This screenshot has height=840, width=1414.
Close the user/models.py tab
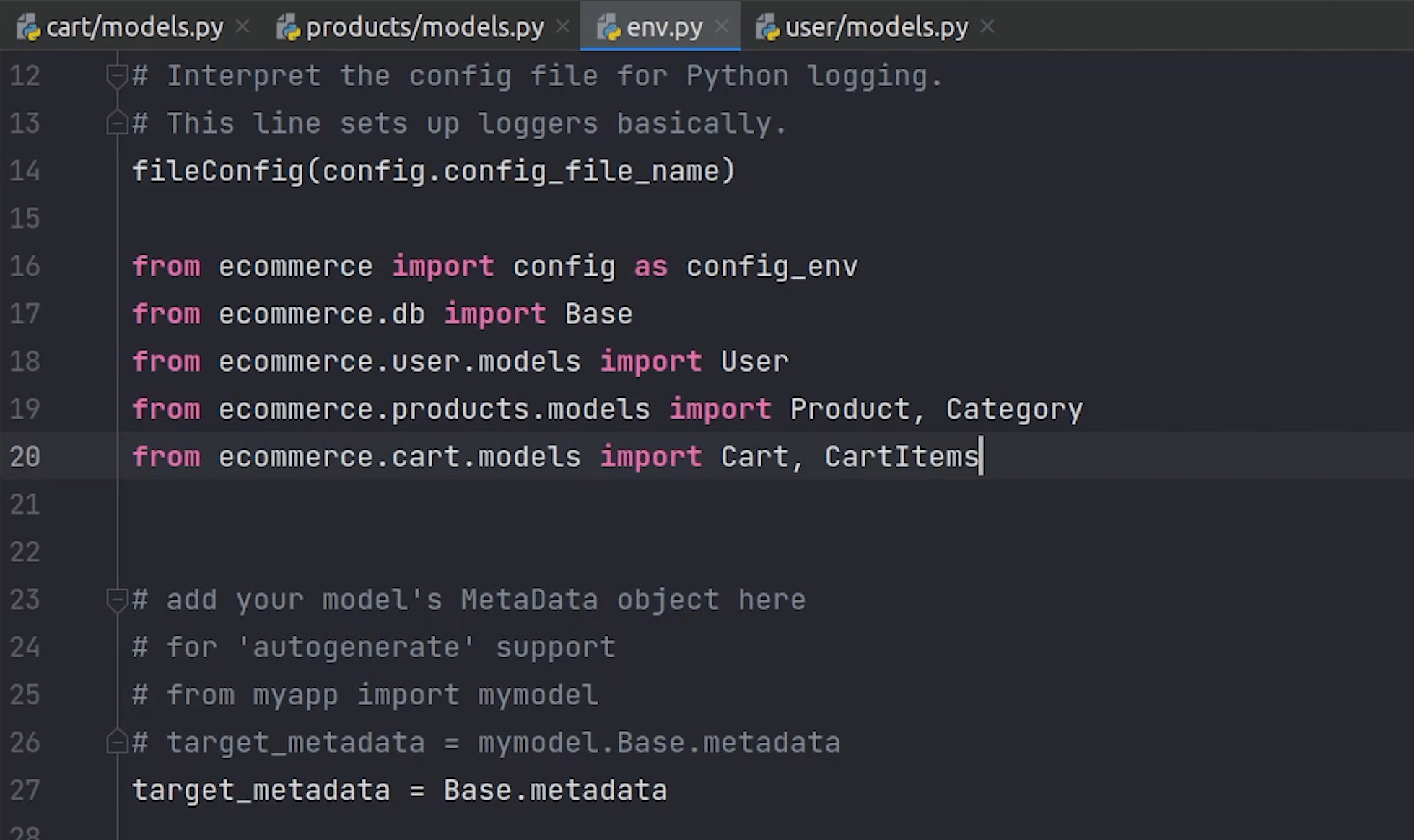coord(987,27)
